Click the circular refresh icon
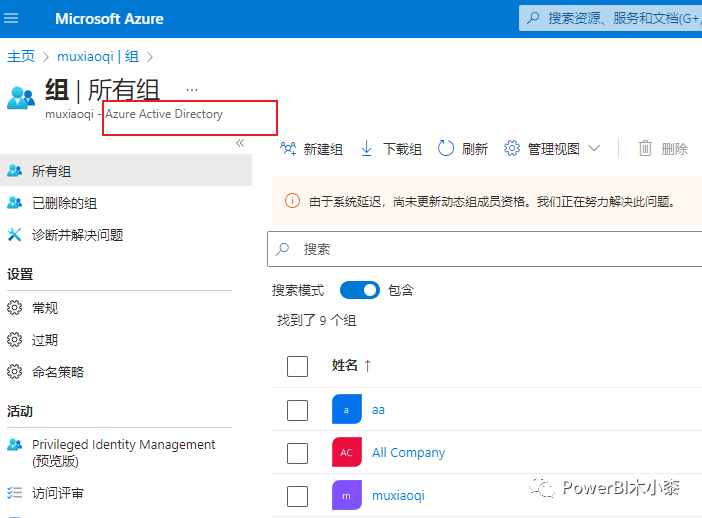Image resolution: width=702 pixels, height=518 pixels. [x=445, y=148]
